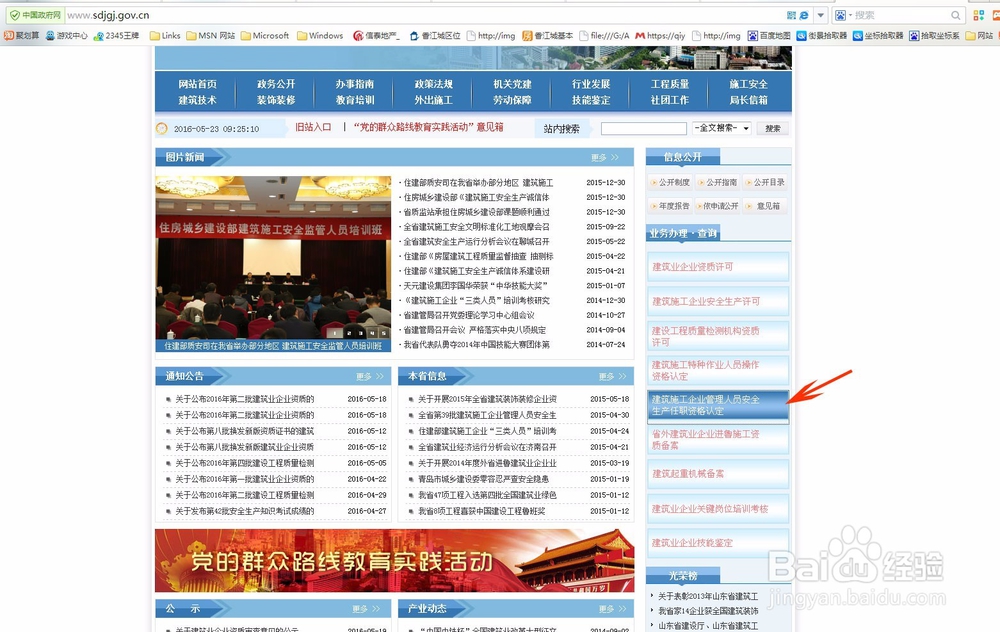Viewport: 1000px width, 632px height.
Task: Click the IE compatibility mode icon in address bar
Action: coord(804,15)
